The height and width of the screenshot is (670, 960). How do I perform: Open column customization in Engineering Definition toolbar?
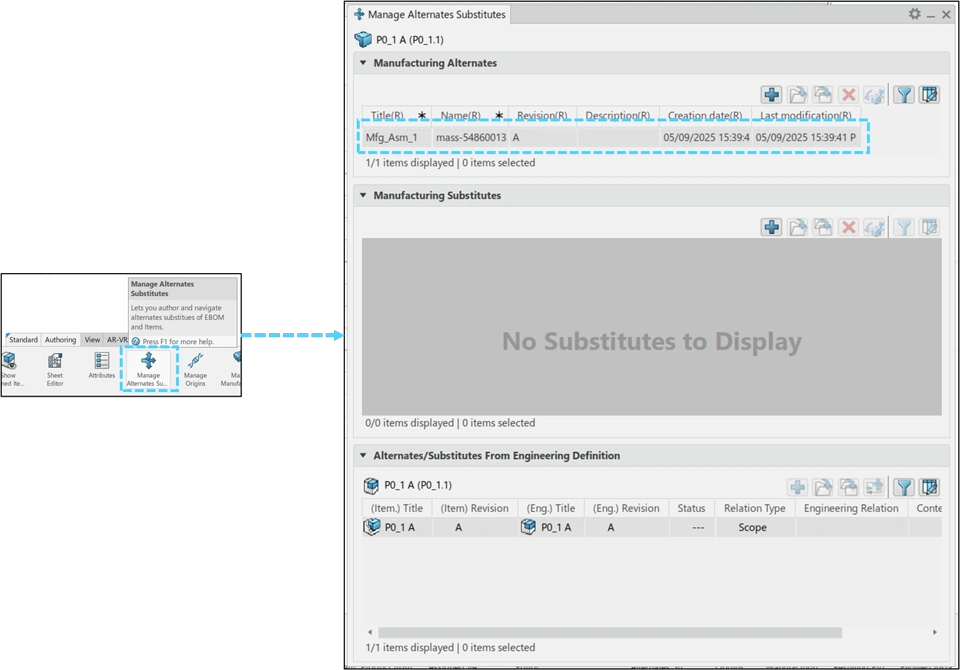[929, 487]
